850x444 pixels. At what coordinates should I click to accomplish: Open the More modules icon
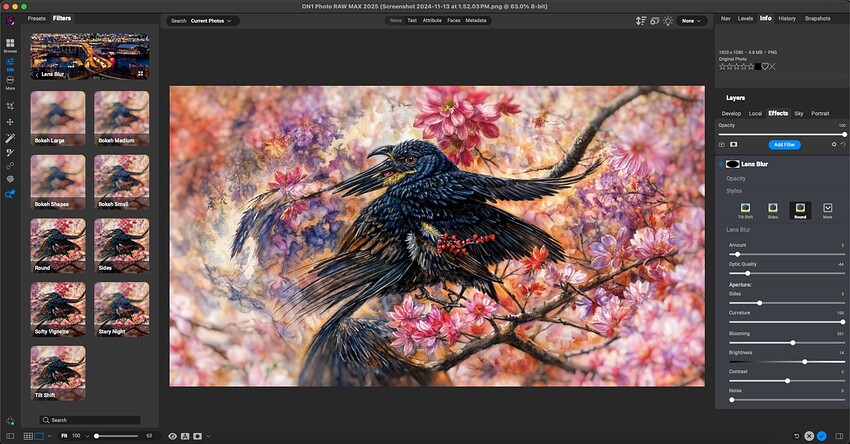10,82
